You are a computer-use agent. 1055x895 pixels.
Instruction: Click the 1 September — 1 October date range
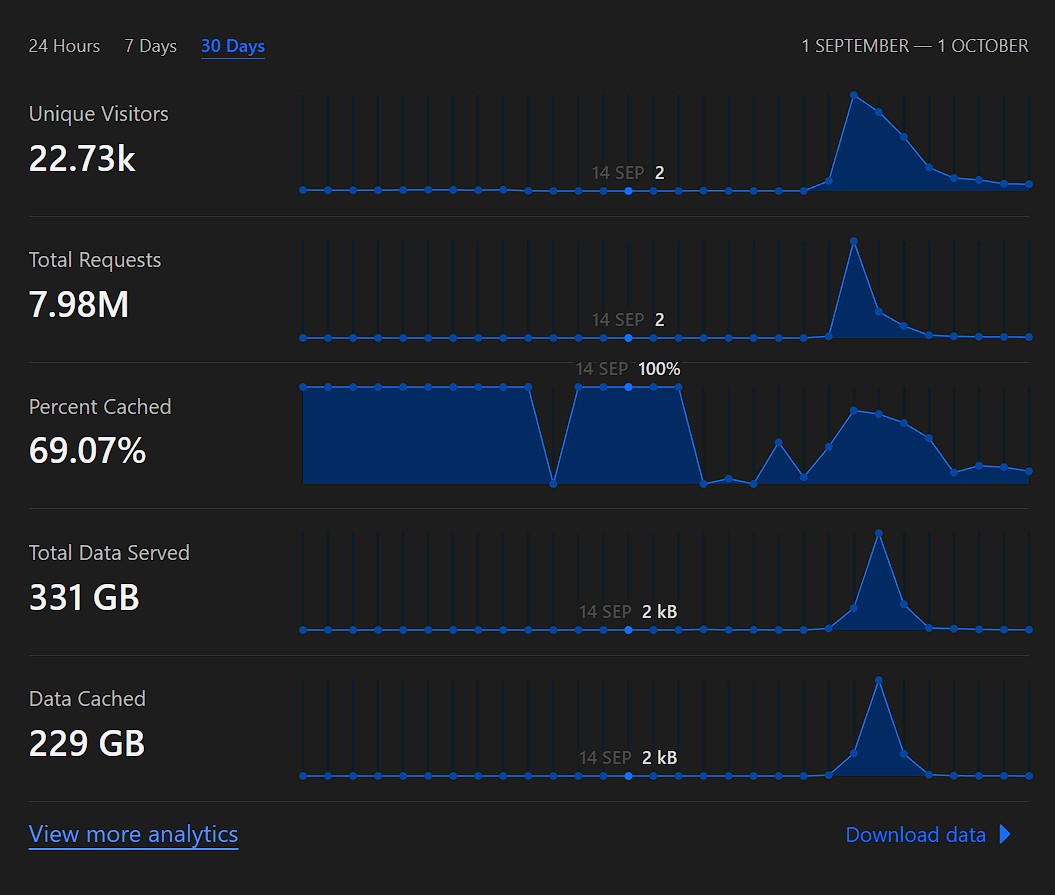coord(914,46)
